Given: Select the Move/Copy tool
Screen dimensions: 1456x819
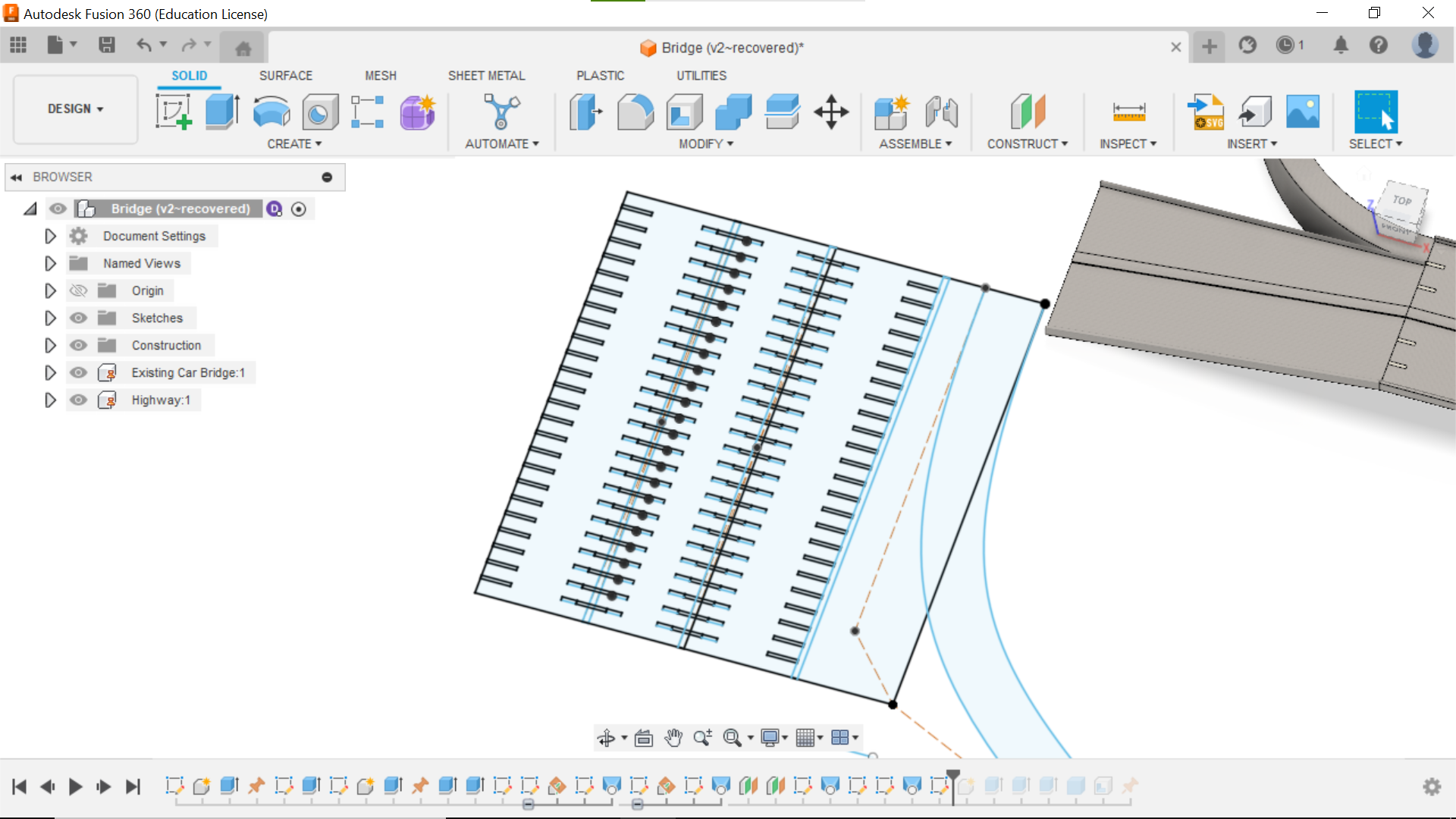Looking at the screenshot, I should point(831,112).
